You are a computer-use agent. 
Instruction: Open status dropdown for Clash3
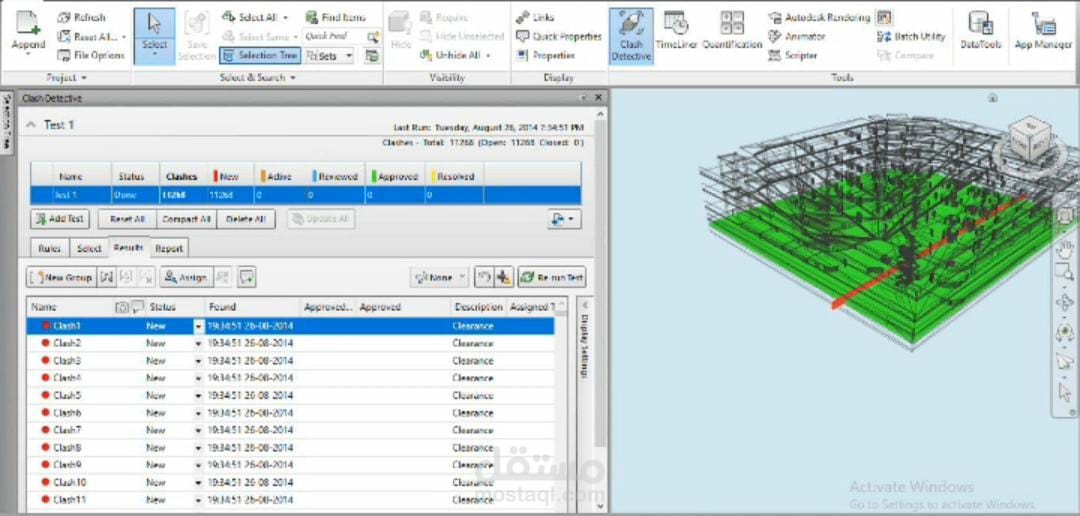click(199, 361)
